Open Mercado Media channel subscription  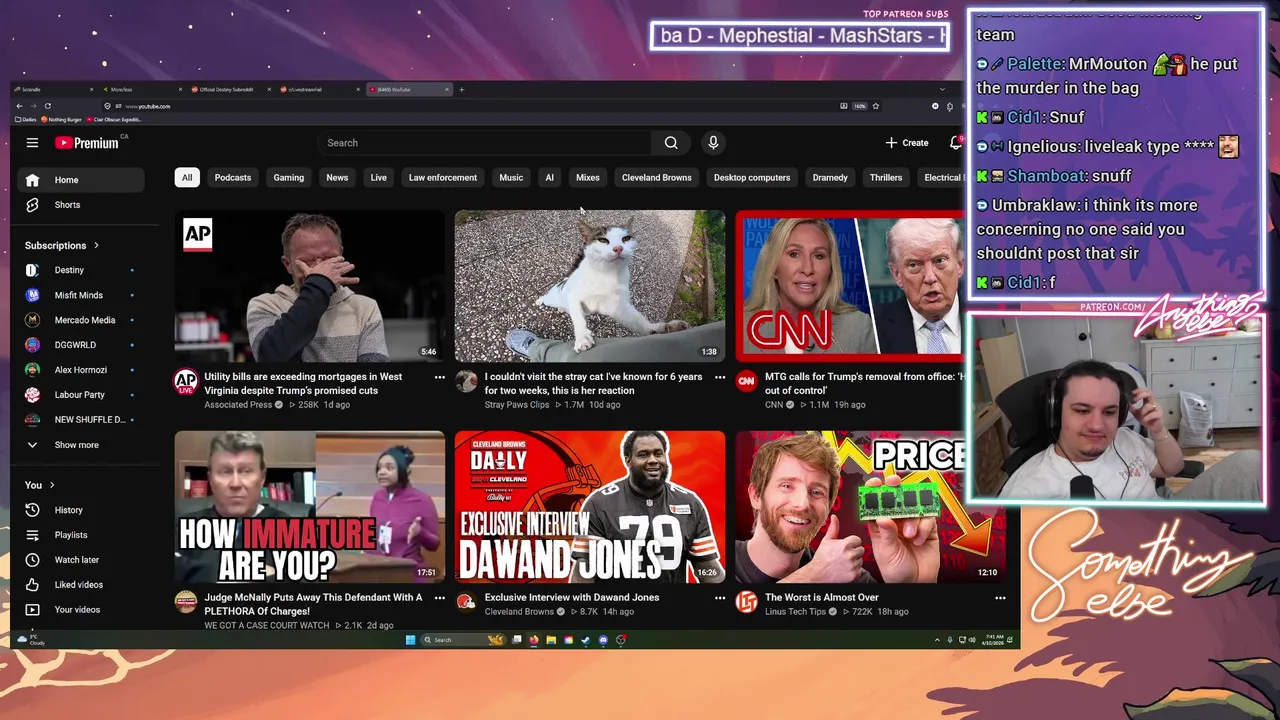[x=81, y=320]
